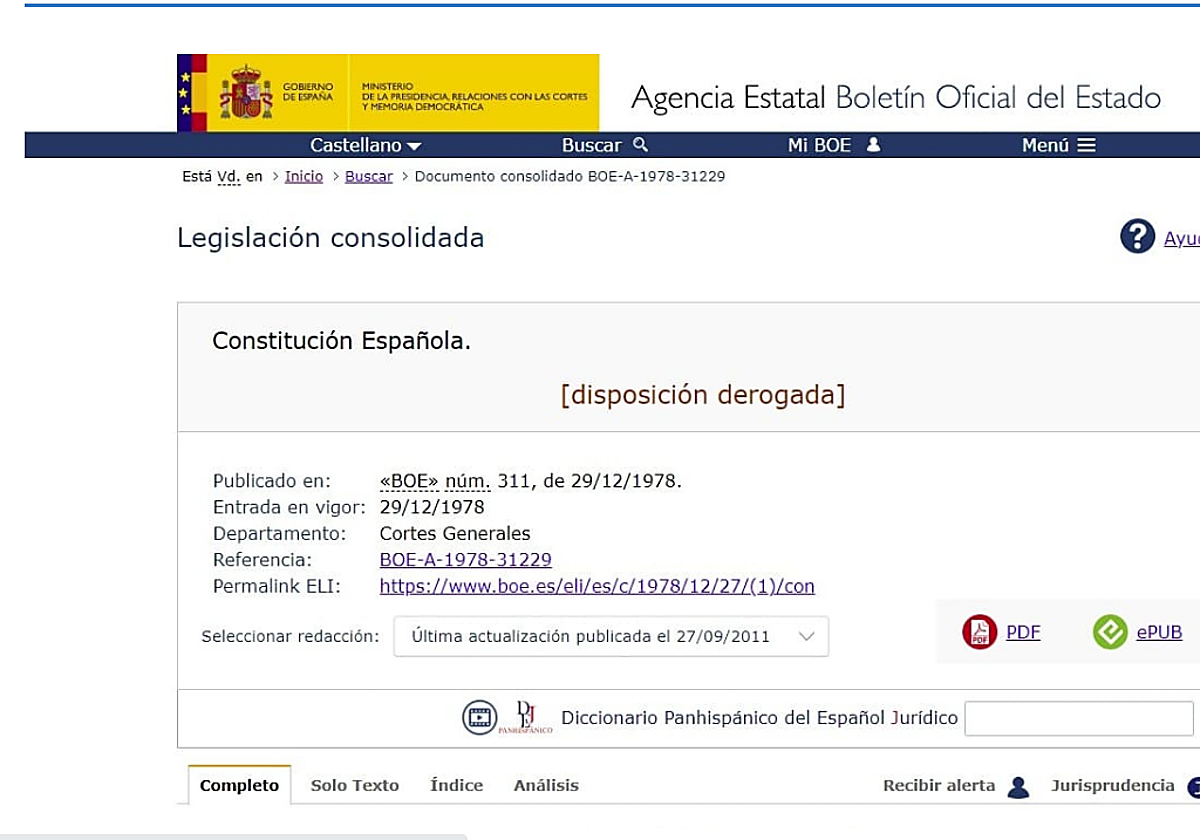This screenshot has height=840, width=1200.
Task: Click the question mark help icon
Action: pos(1137,237)
